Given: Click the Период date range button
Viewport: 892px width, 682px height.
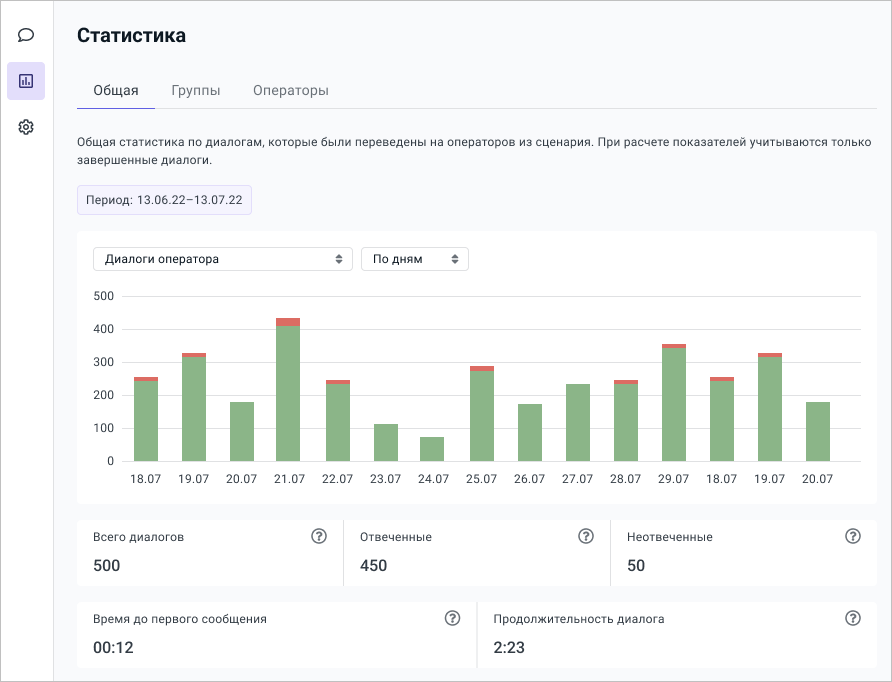Looking at the screenshot, I should (x=165, y=200).
